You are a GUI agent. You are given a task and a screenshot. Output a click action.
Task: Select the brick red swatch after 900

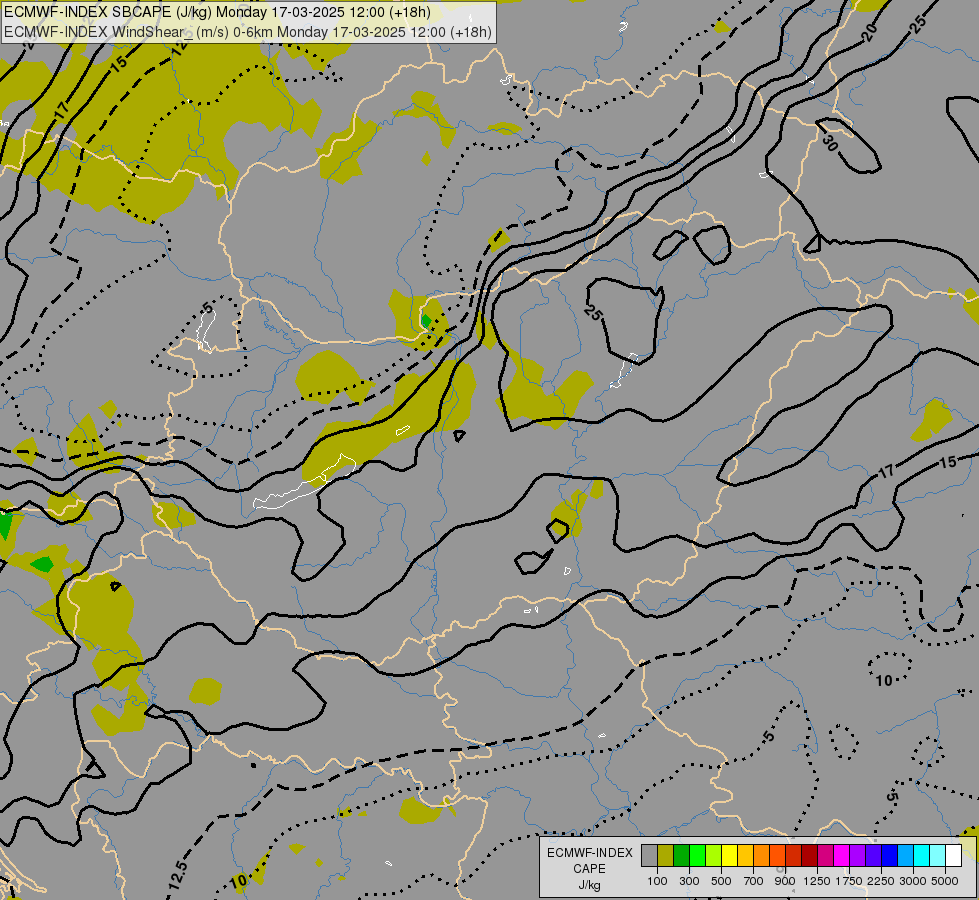(x=794, y=856)
